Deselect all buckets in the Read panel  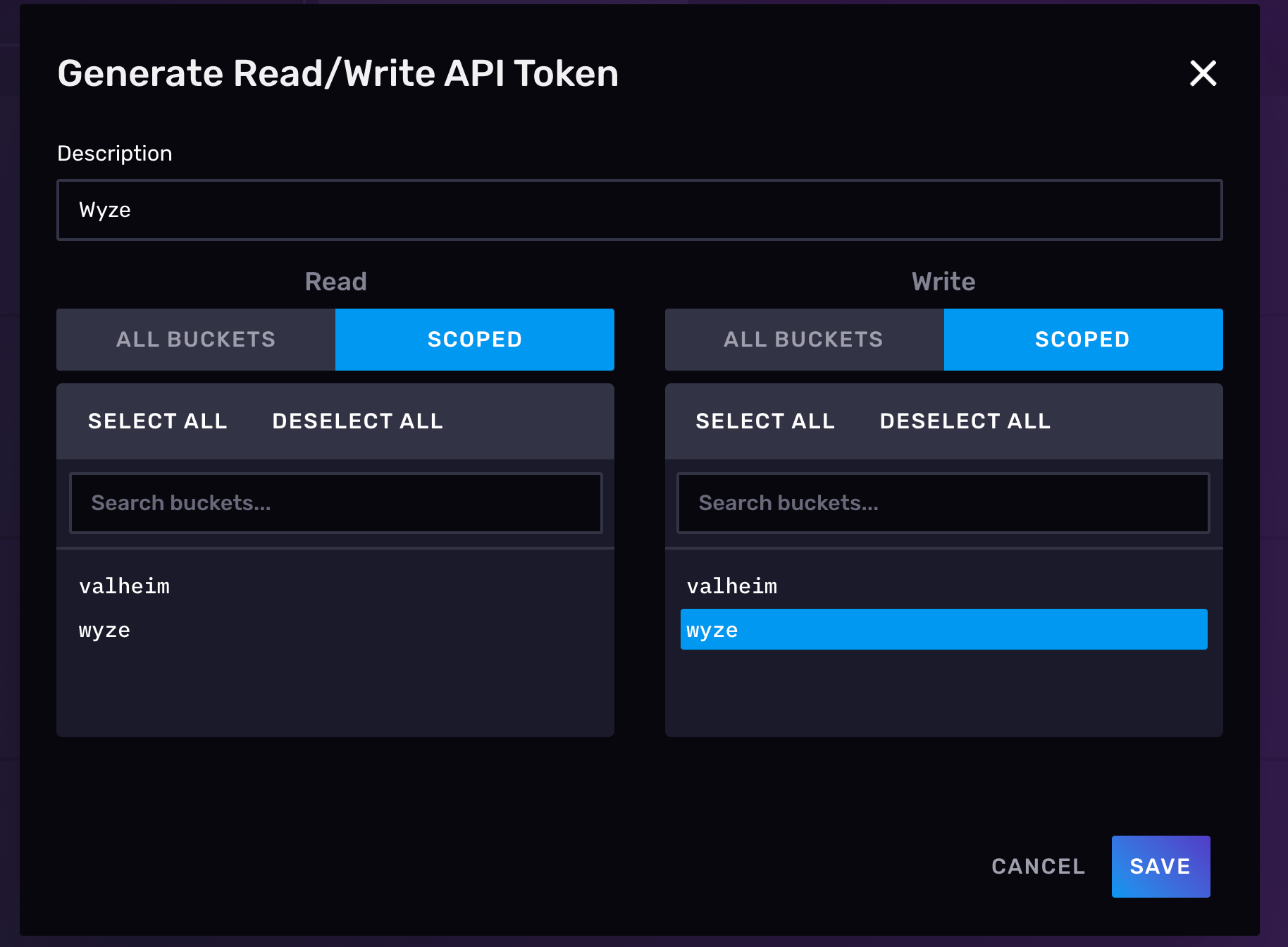(x=357, y=421)
